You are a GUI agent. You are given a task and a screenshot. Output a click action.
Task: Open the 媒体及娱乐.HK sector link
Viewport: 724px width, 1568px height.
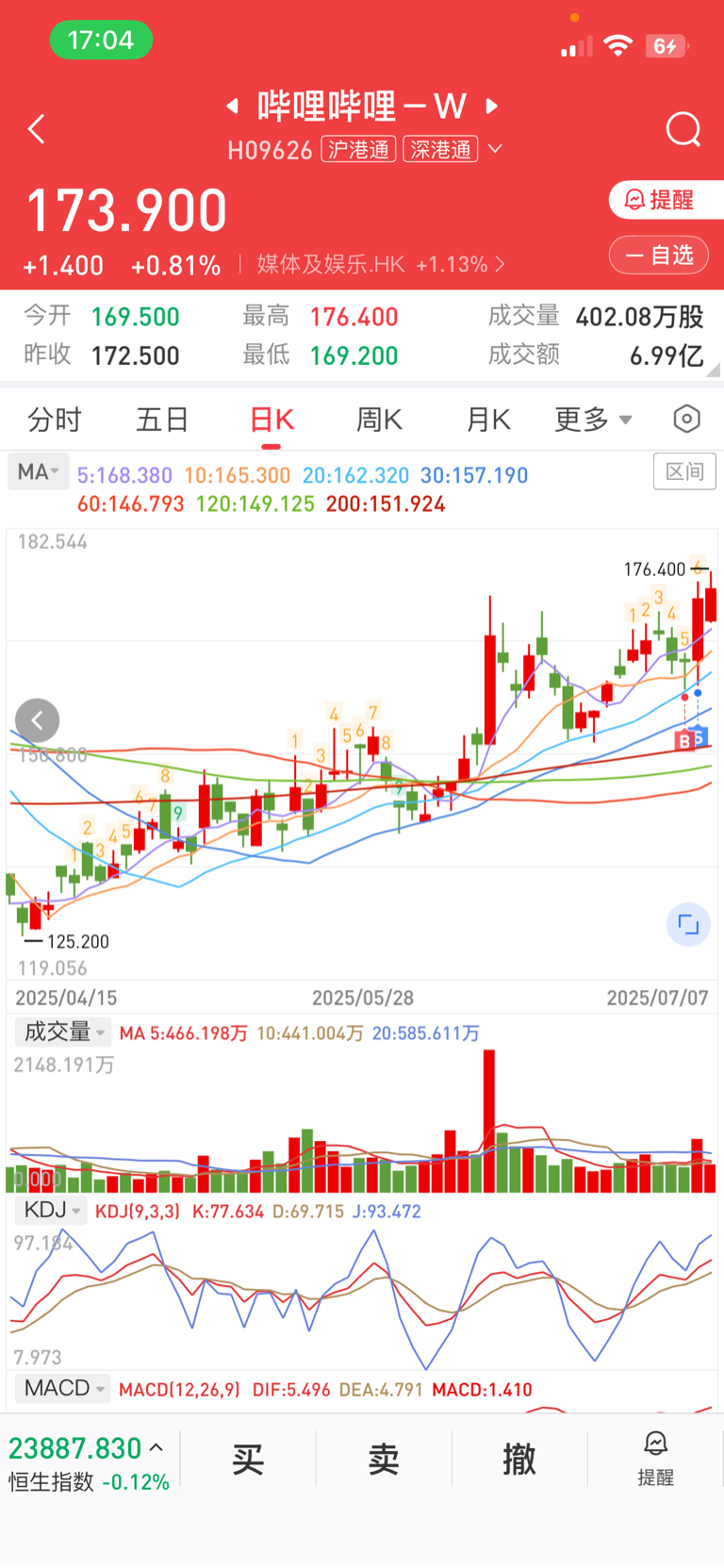(x=381, y=264)
